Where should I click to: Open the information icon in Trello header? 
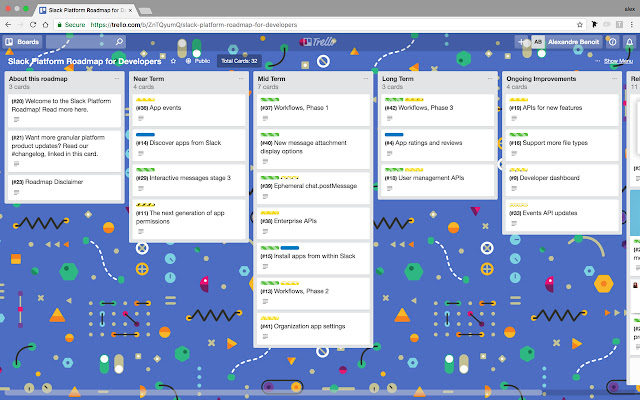[612, 42]
